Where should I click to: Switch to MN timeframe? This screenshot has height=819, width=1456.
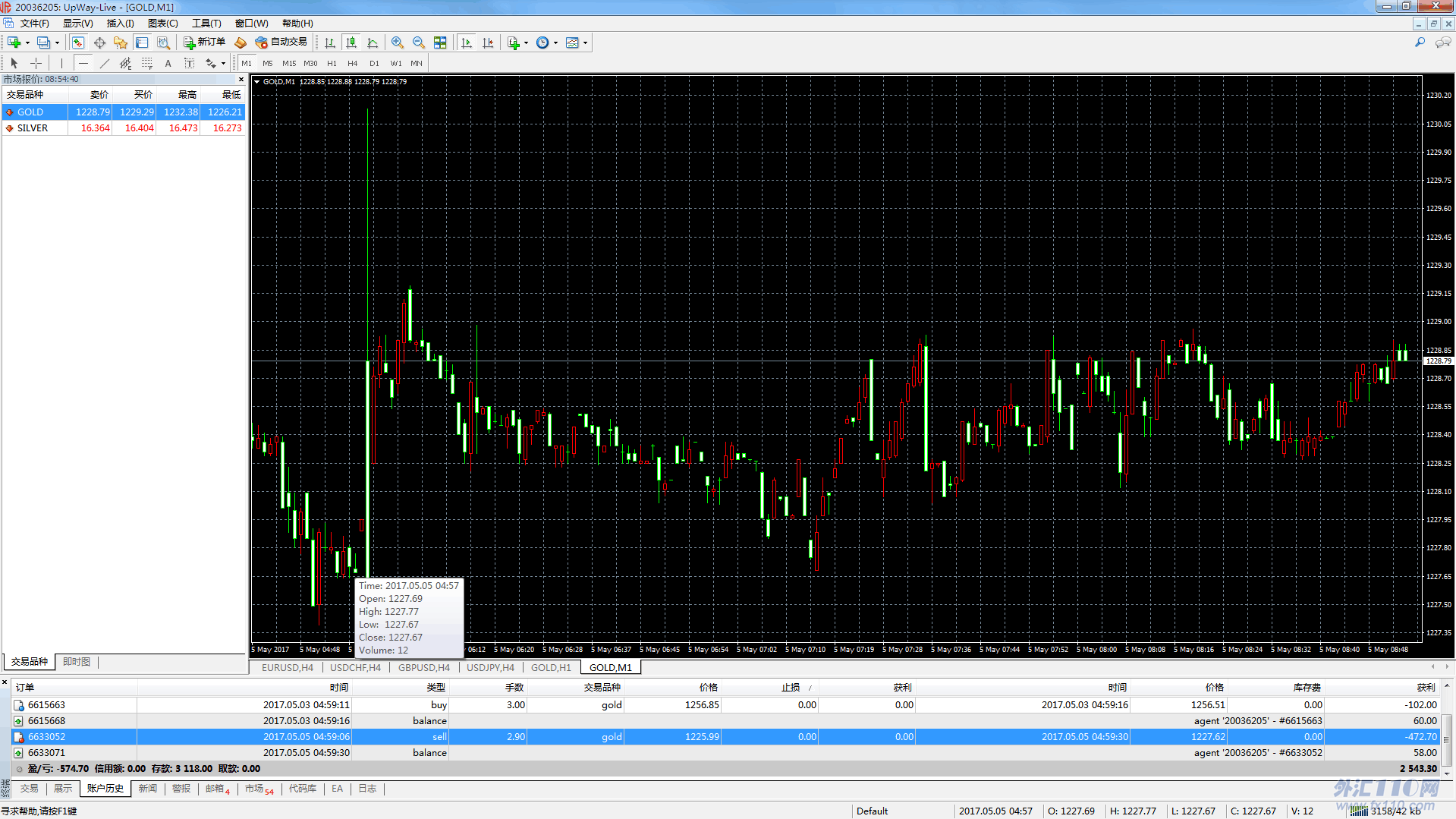click(417, 63)
